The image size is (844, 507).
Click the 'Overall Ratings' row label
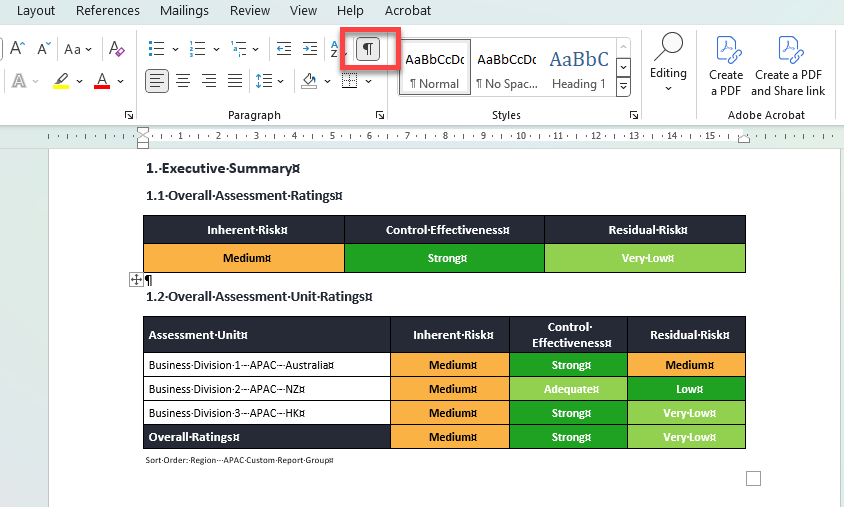click(x=194, y=437)
